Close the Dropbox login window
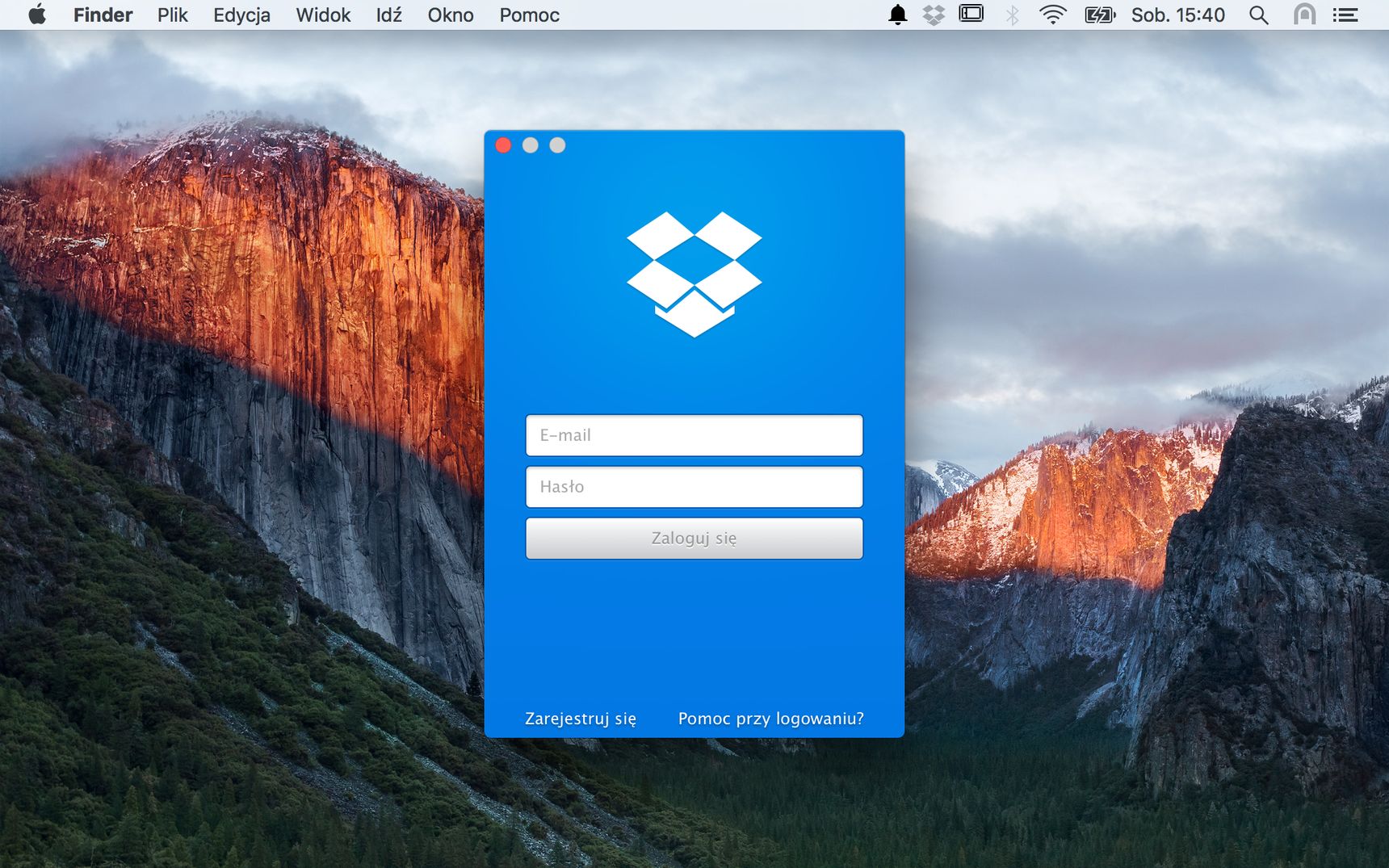 coord(503,145)
